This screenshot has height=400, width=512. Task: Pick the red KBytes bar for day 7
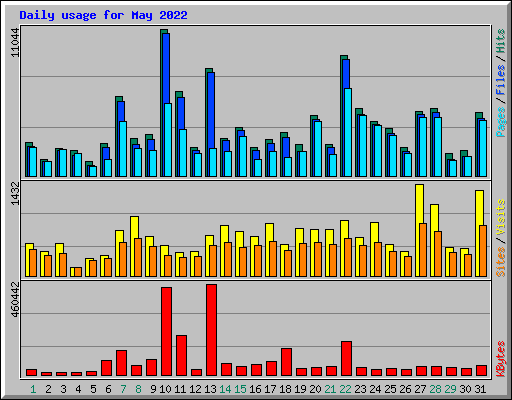pyautogui.click(x=121, y=363)
